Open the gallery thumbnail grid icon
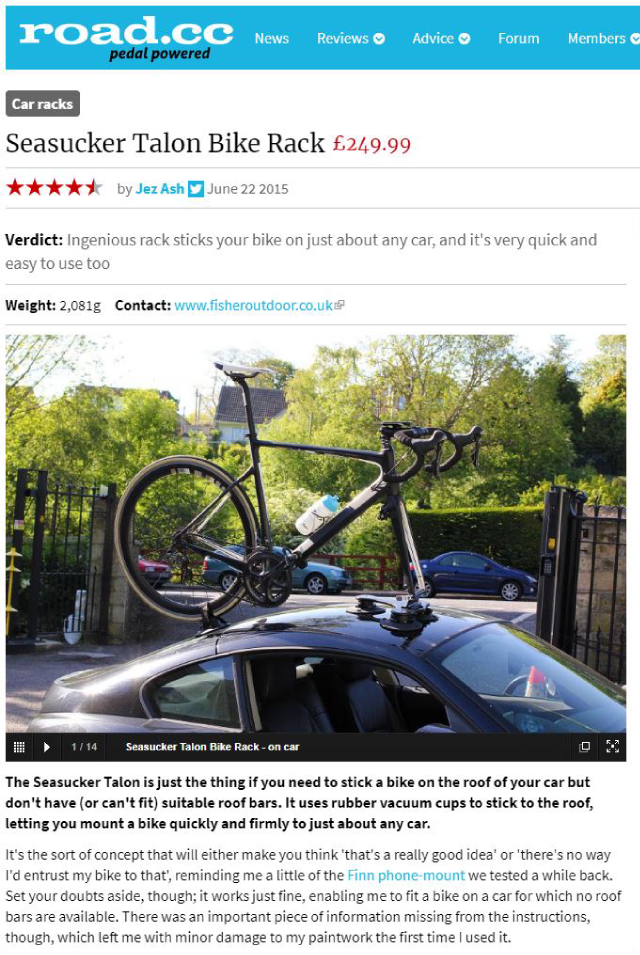 pyautogui.click(x=19, y=747)
